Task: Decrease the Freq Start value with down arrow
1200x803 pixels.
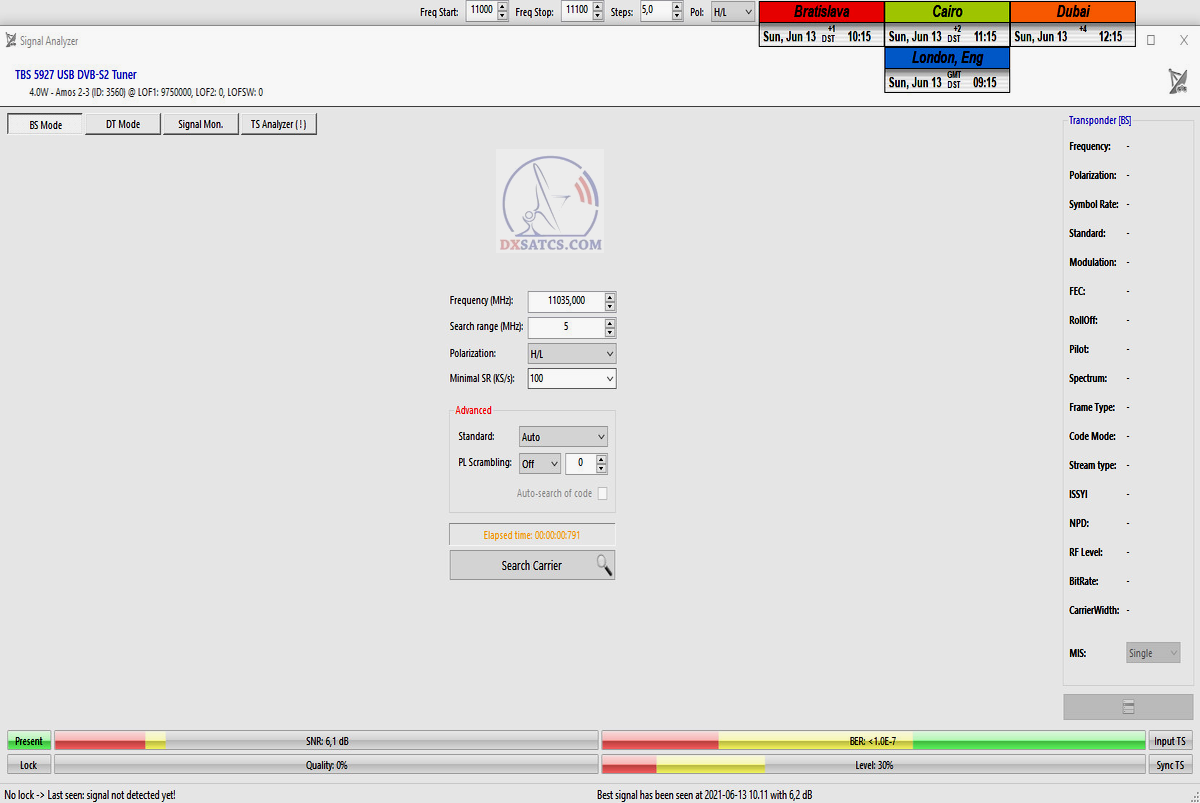Action: coord(502,16)
